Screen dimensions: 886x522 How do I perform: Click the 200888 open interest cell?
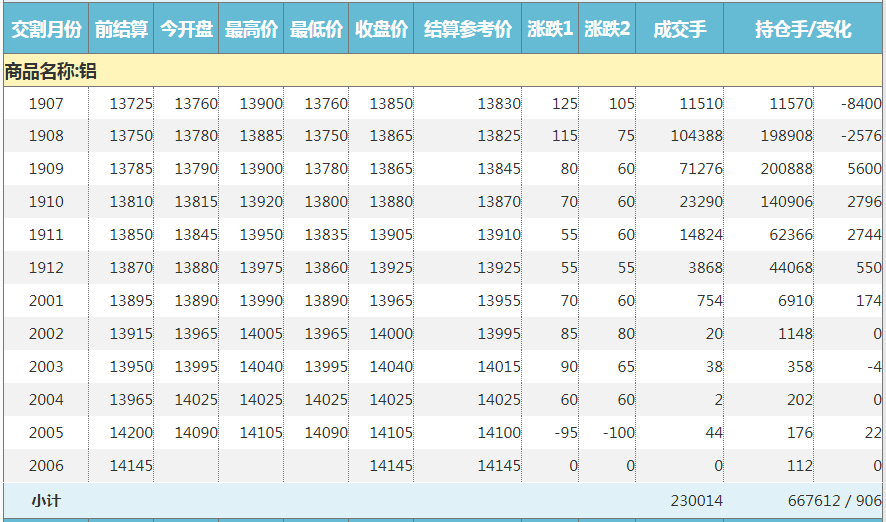[x=786, y=169]
